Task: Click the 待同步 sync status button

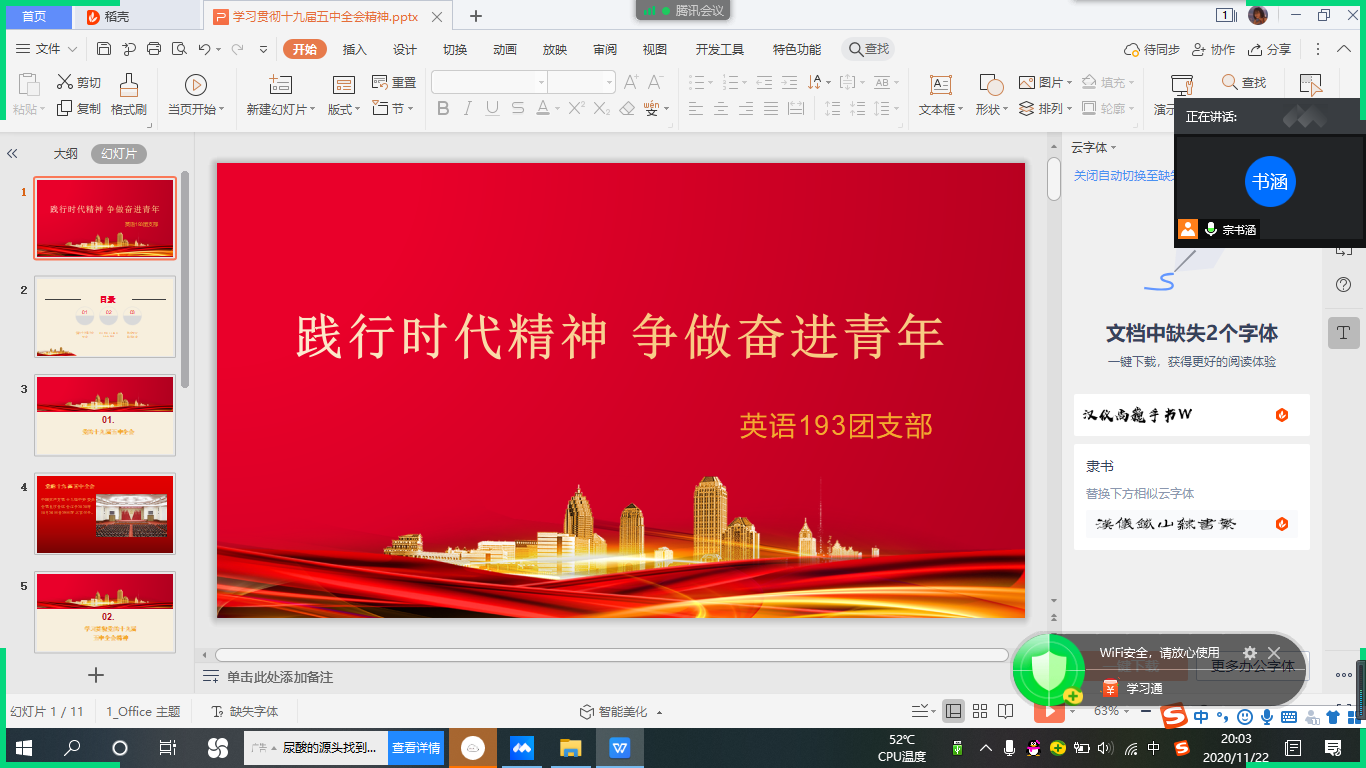Action: pyautogui.click(x=1151, y=49)
